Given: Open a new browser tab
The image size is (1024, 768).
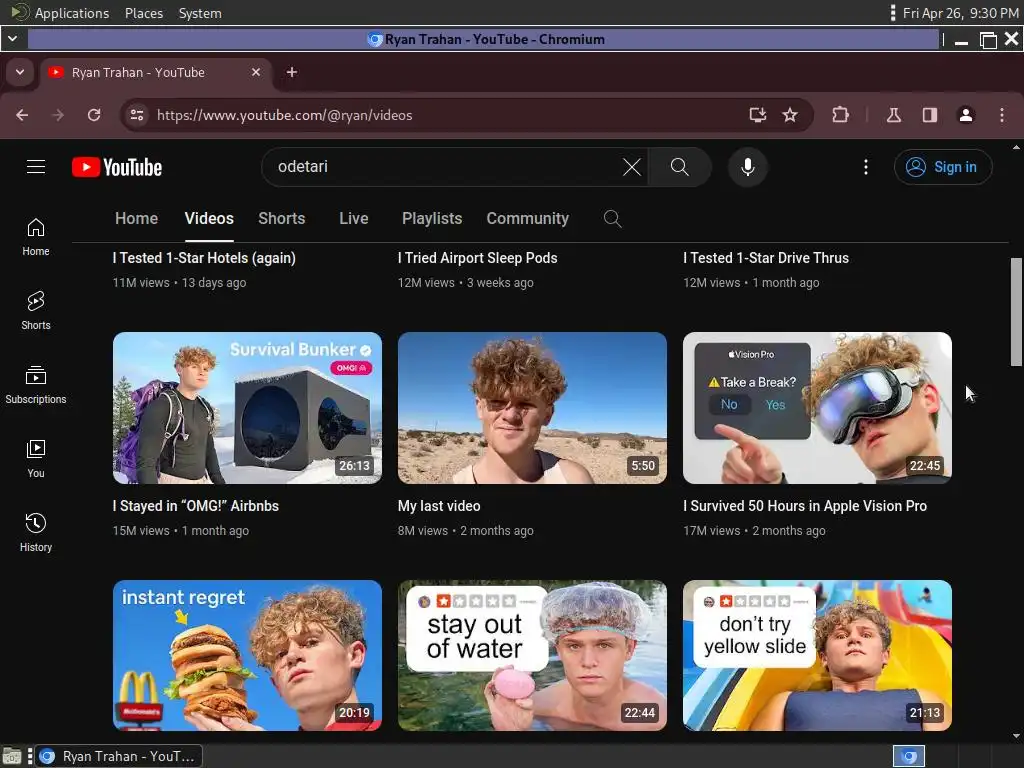Looking at the screenshot, I should (292, 72).
